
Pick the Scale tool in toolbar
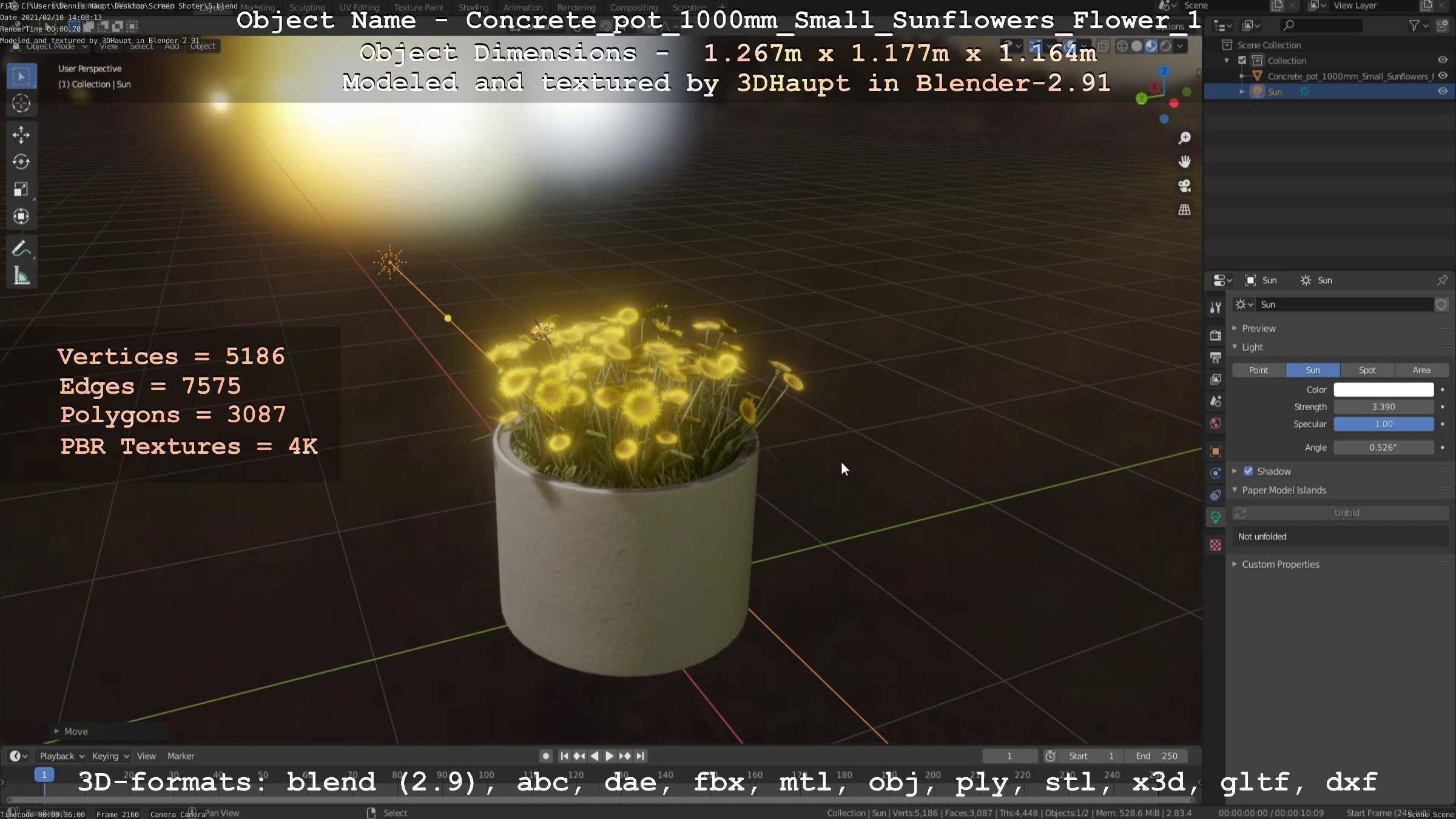point(21,189)
